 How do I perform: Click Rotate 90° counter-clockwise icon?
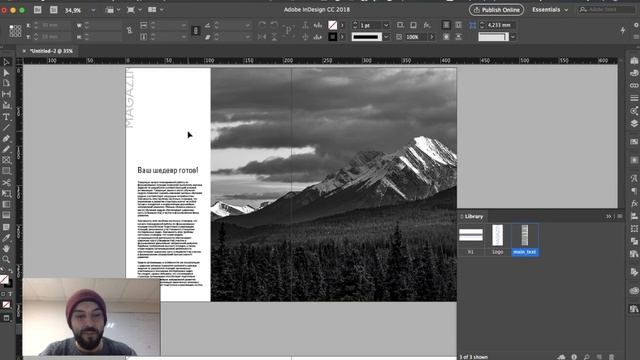coord(274,25)
